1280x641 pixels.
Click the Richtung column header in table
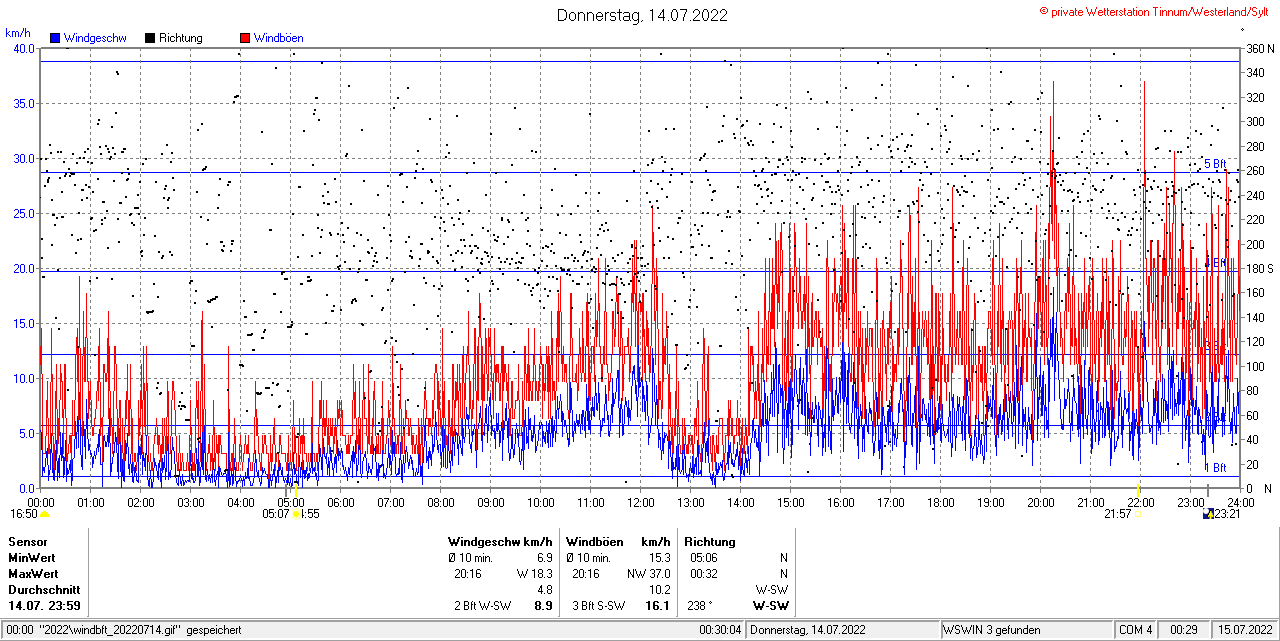[709, 541]
